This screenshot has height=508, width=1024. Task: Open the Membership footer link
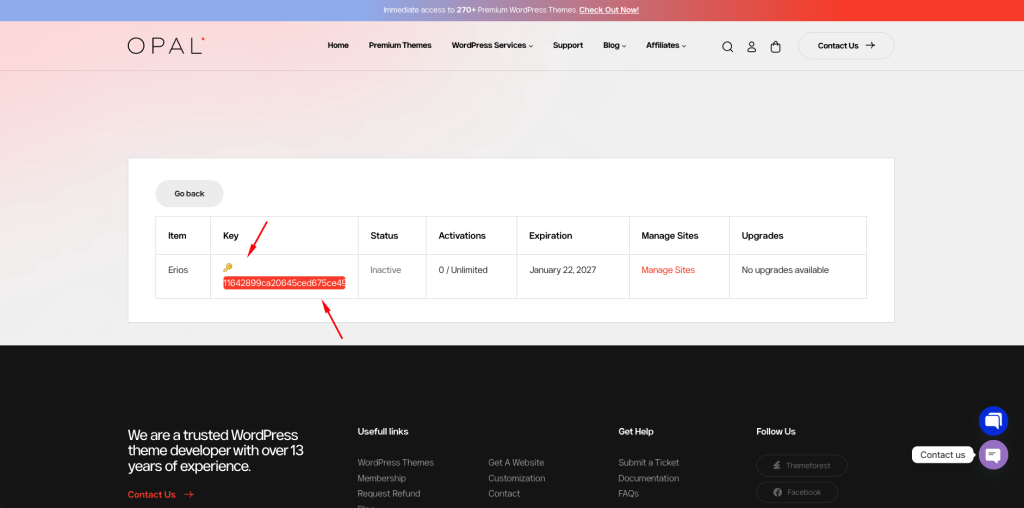(381, 478)
